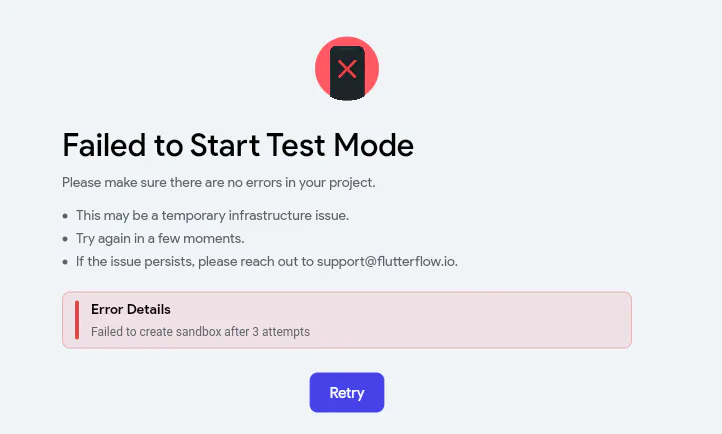Click the red X mark on the phone icon
The height and width of the screenshot is (434, 722).
point(347,69)
